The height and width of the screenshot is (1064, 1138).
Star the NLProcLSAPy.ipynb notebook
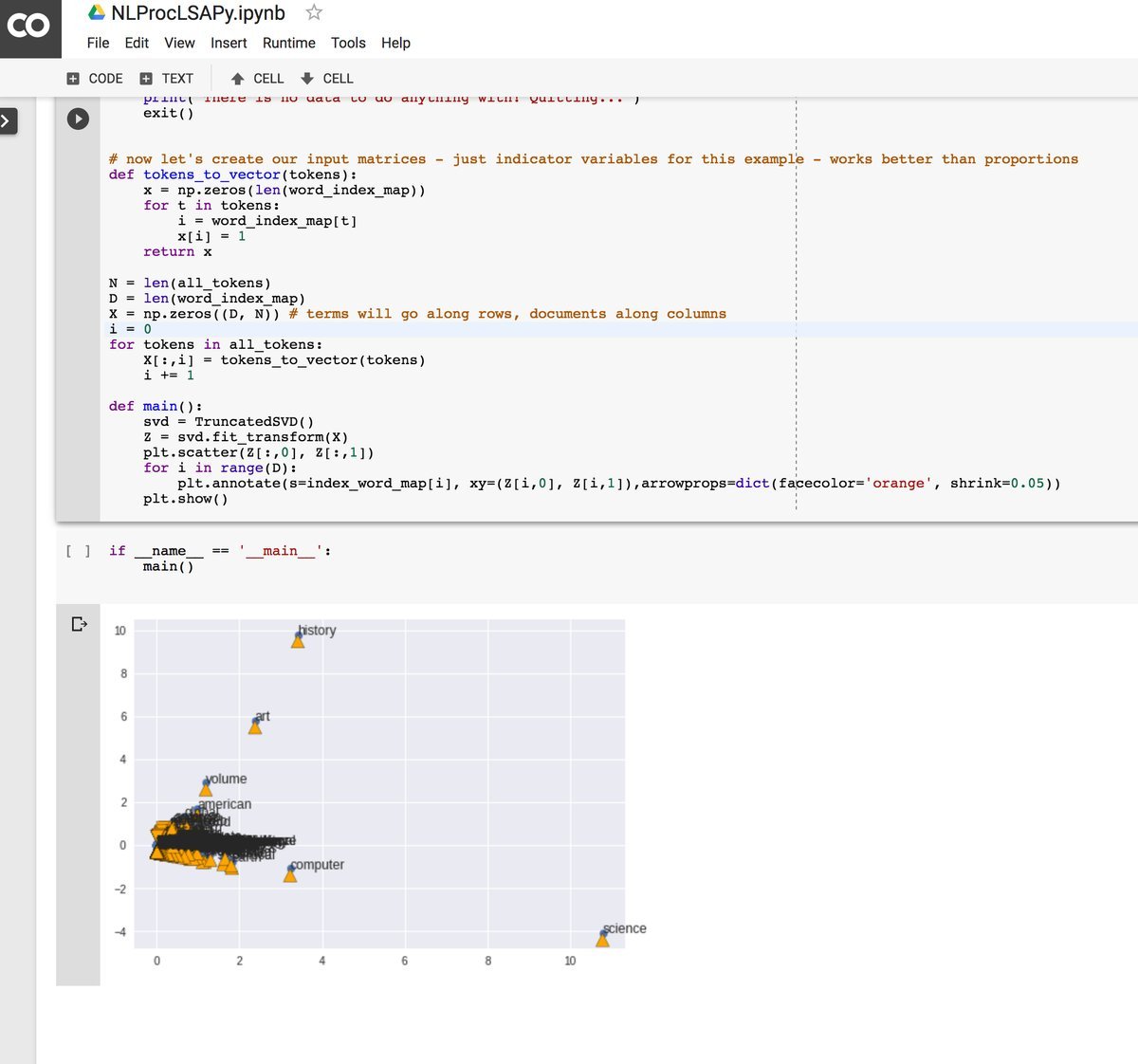click(314, 13)
